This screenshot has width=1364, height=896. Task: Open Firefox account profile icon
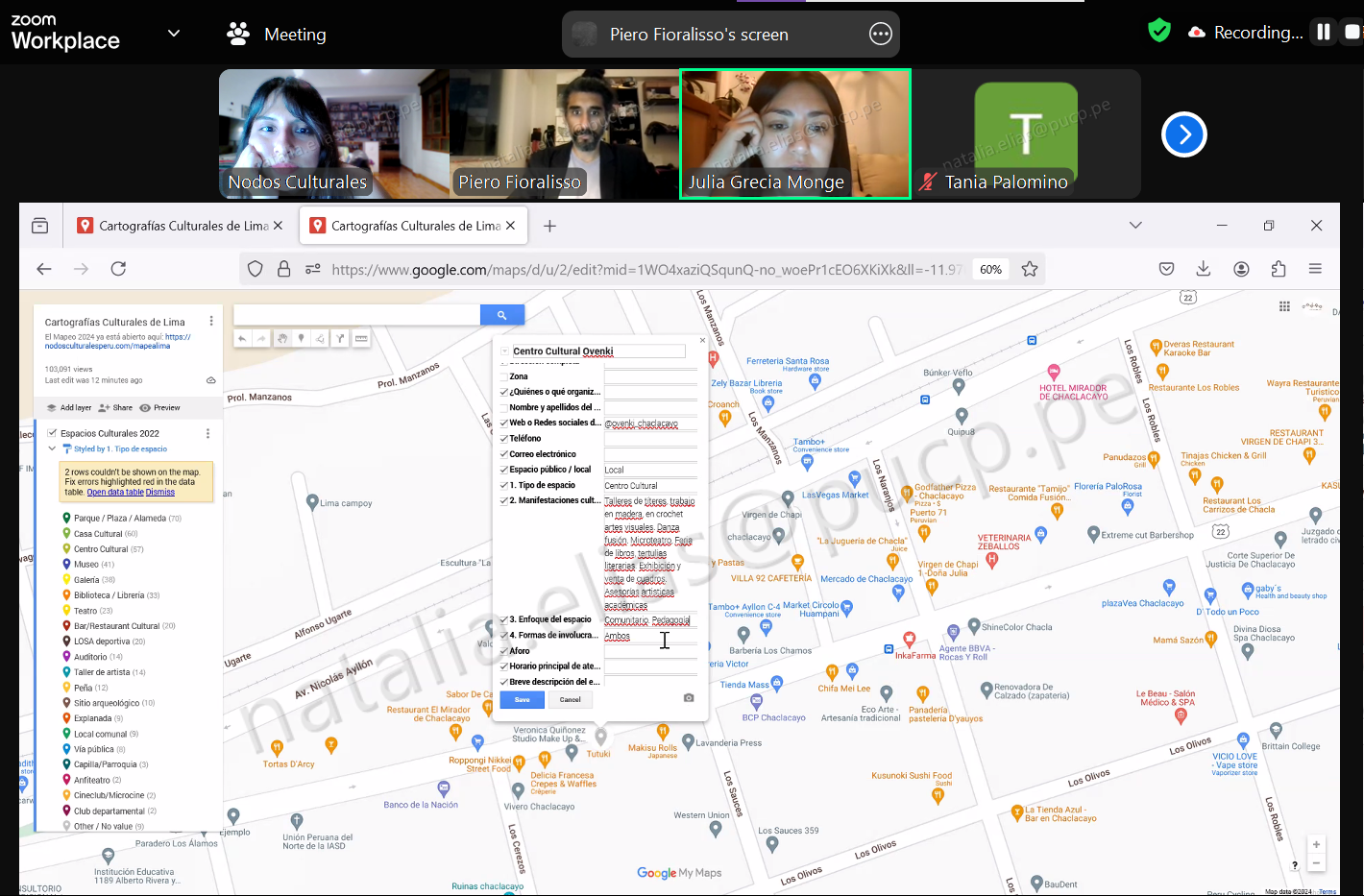1241,269
